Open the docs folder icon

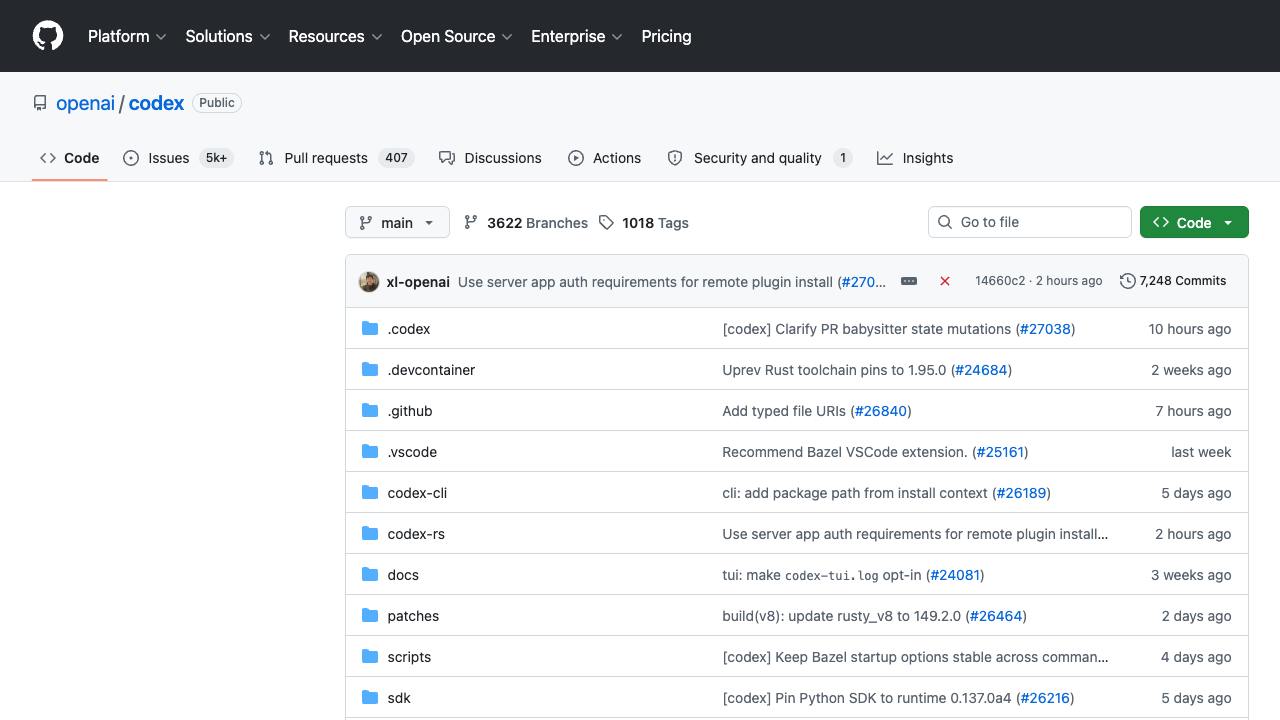370,575
